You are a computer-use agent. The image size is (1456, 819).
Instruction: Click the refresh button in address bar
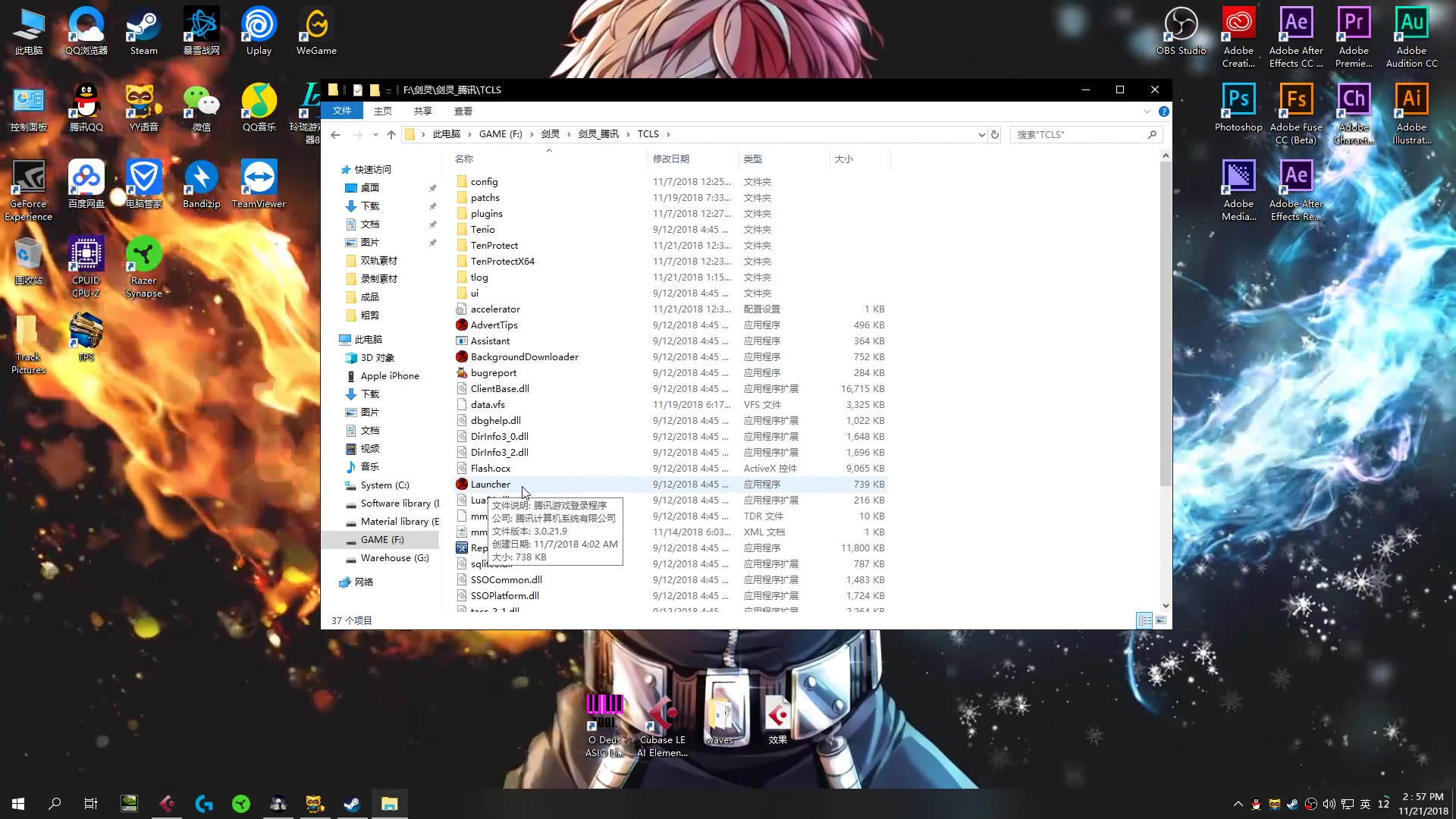point(995,134)
